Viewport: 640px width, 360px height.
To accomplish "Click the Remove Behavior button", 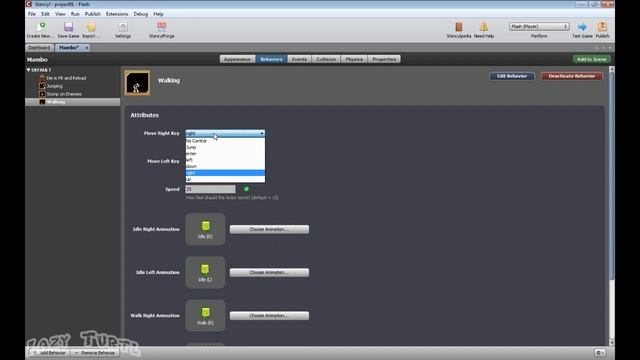I will (x=95, y=353).
